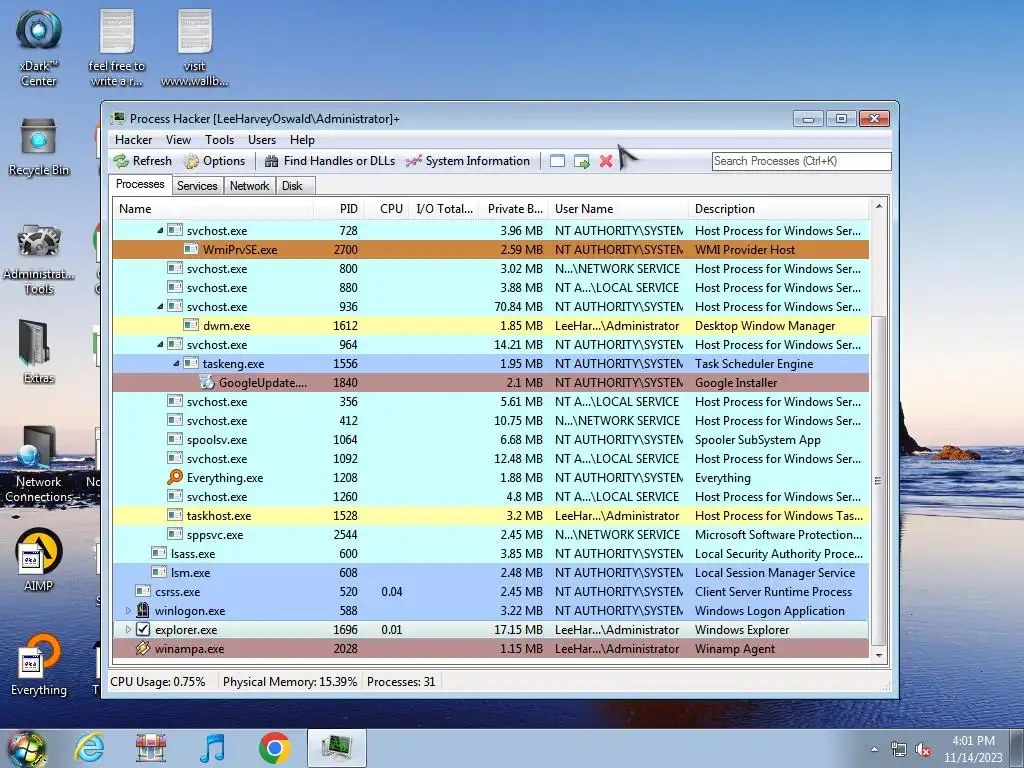
Task: Switch to the Services tab
Action: coord(197,186)
